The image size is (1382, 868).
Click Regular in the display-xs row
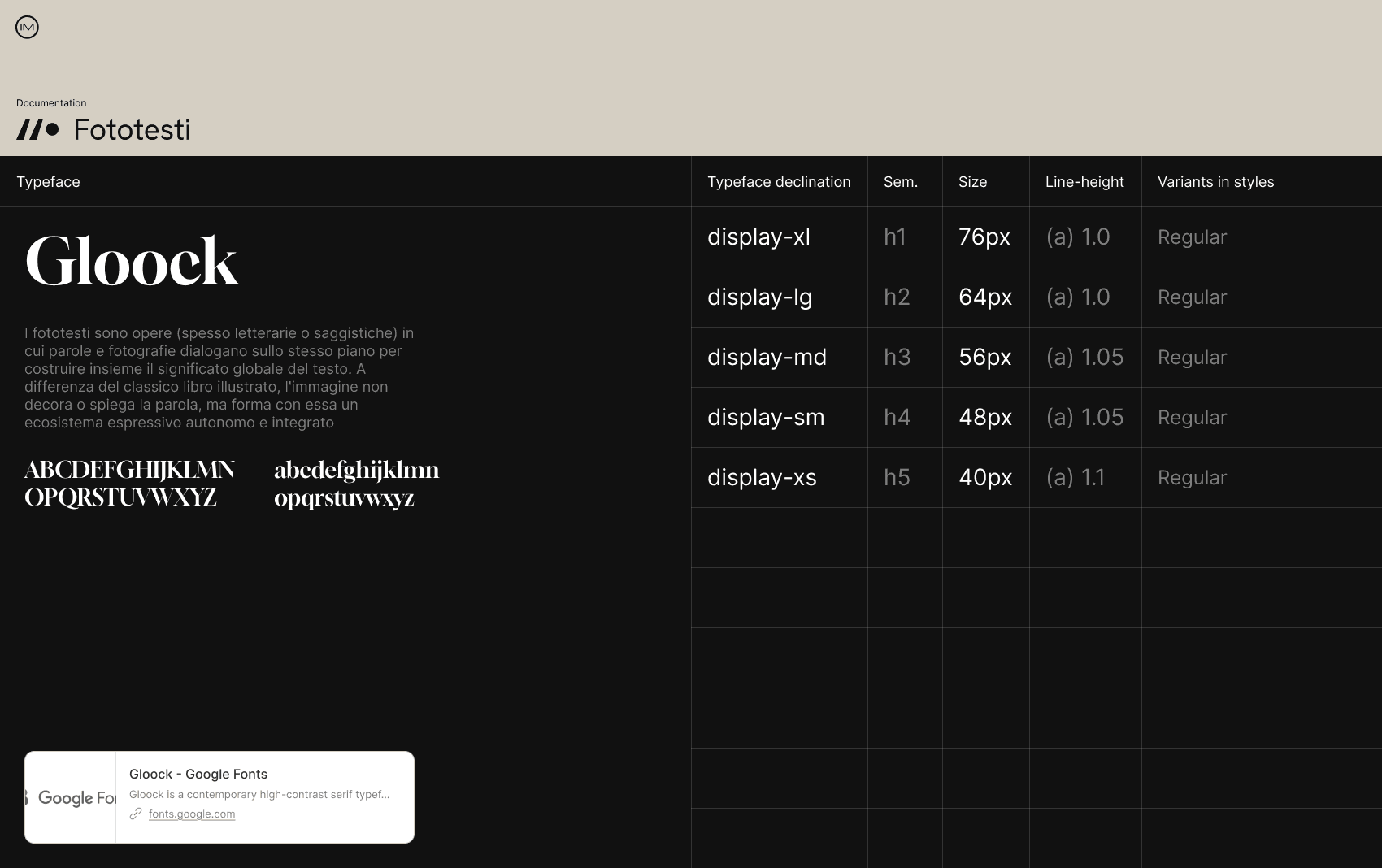pos(1192,478)
